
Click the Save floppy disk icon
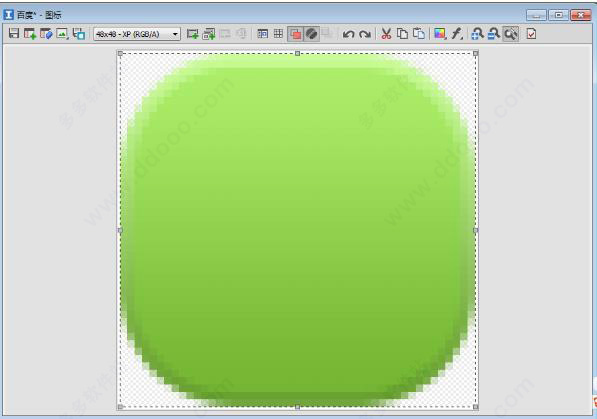14,34
